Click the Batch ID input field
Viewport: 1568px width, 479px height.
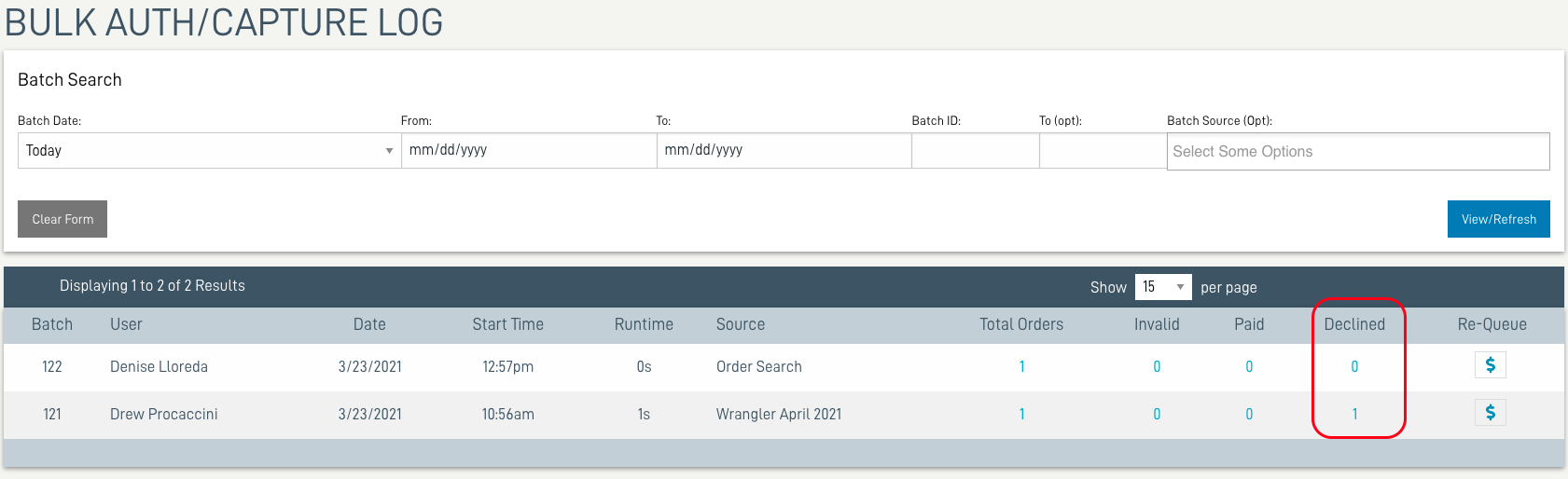(976, 150)
